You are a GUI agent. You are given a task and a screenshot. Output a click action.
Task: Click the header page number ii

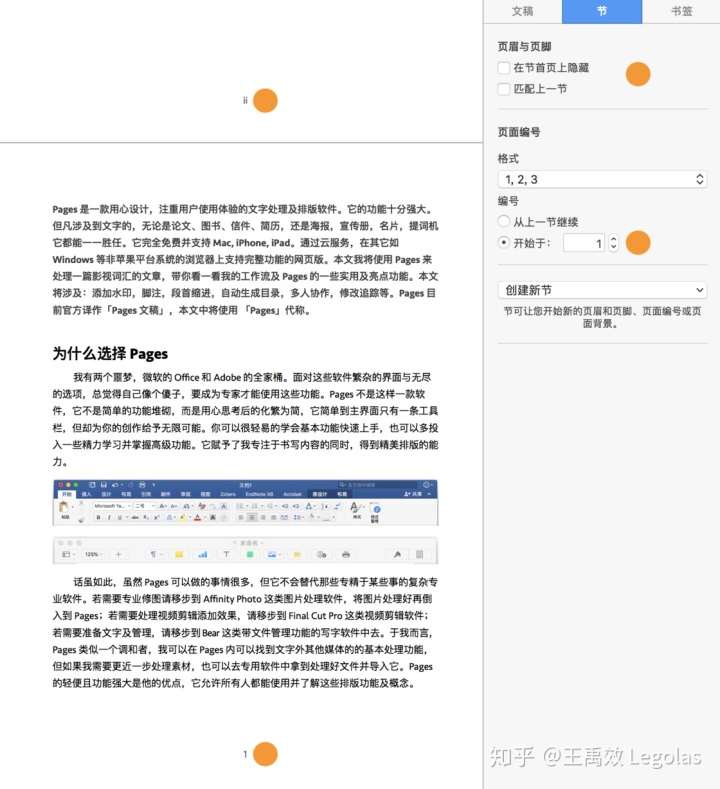point(245,101)
